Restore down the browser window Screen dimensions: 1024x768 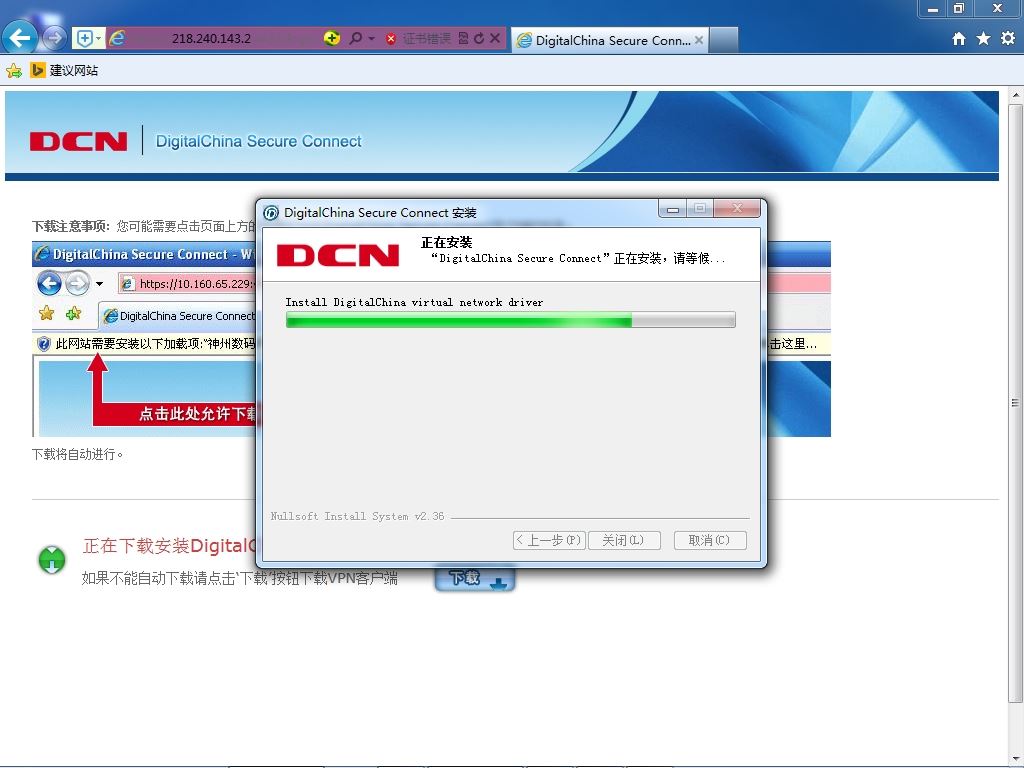click(959, 8)
